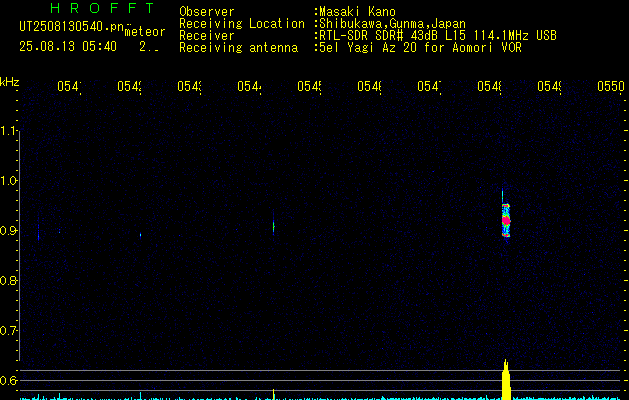The width and height of the screenshot is (629, 400).
Task: Select the RTL-SDR SDR# 114.1MHz USB receiver text
Action: [x=438, y=36]
